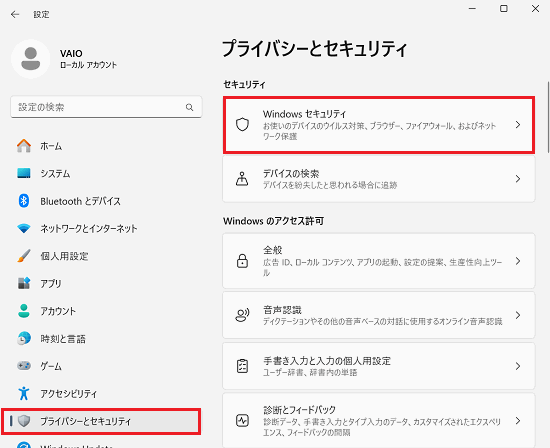The width and height of the screenshot is (550, 448).
Task: Expand the 音声認識 chevron
Action: (x=518, y=315)
